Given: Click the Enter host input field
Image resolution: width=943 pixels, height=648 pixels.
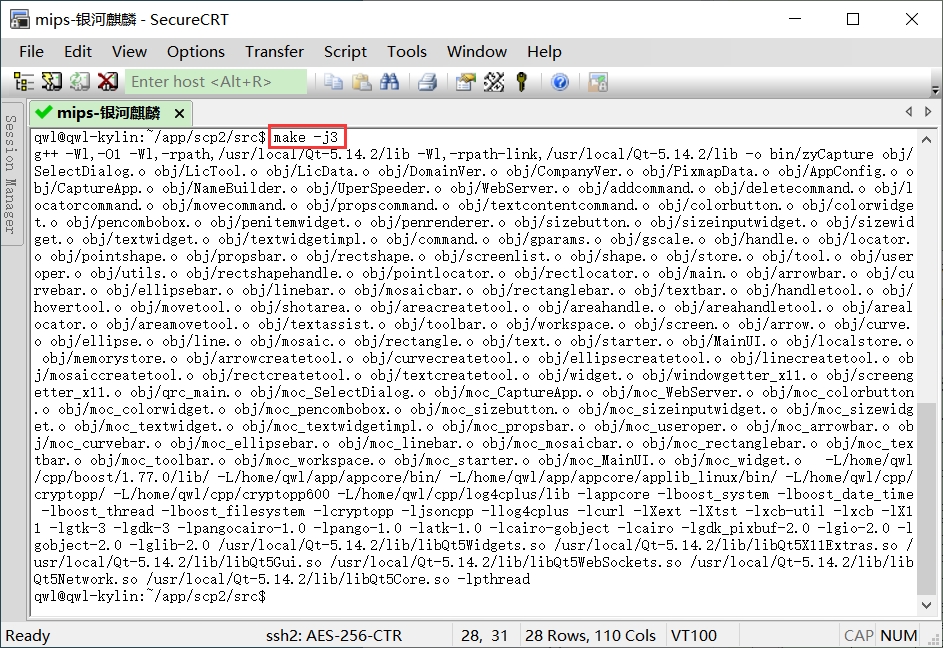Looking at the screenshot, I should 215,82.
